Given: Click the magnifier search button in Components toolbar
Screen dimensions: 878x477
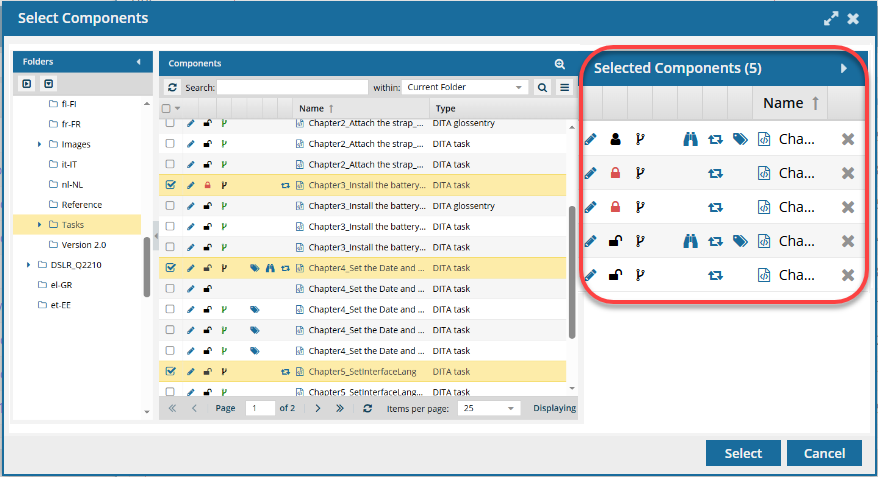Looking at the screenshot, I should (543, 88).
